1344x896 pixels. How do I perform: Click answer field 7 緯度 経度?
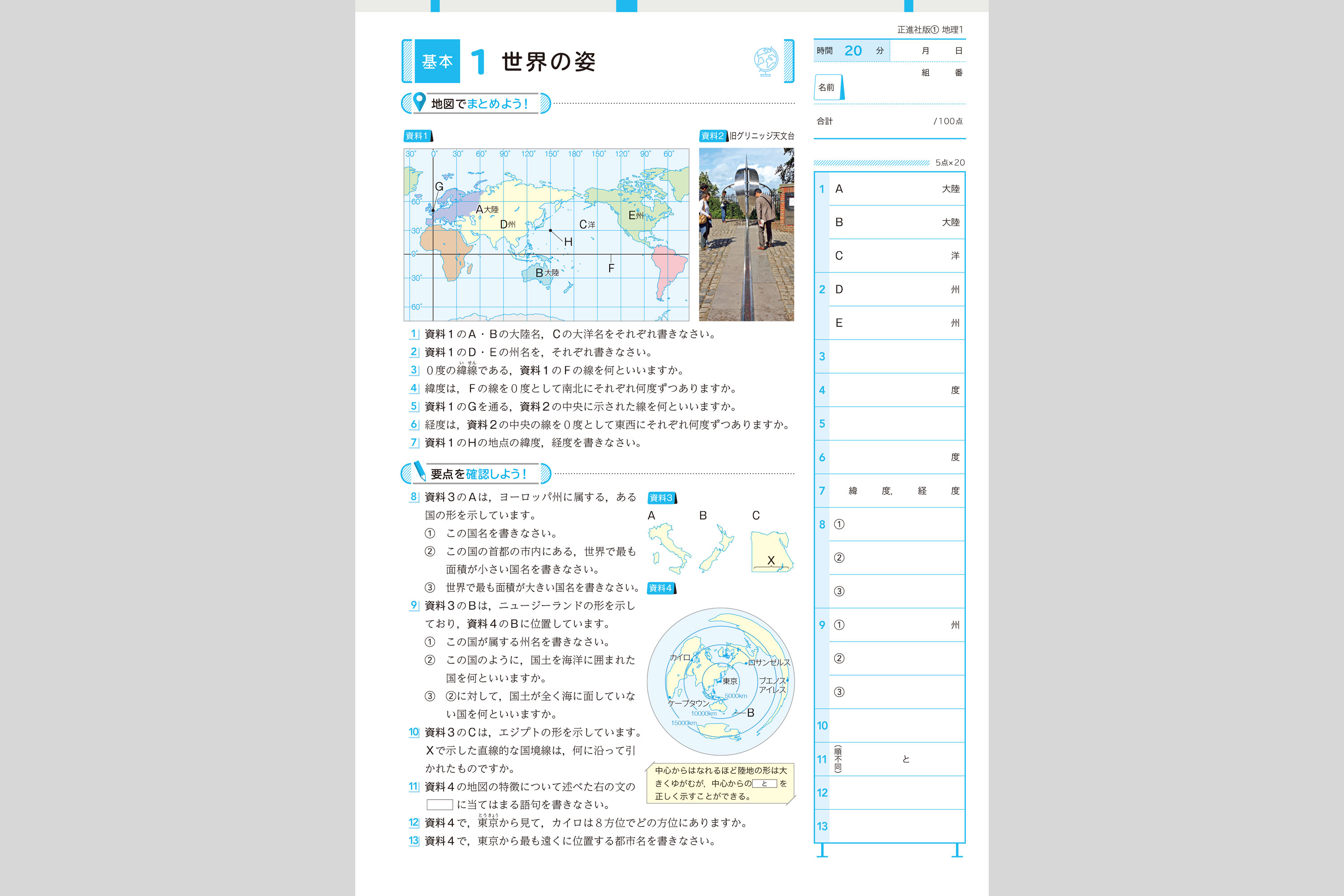(896, 491)
